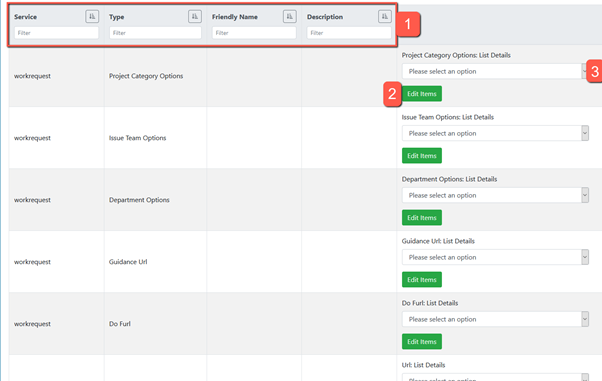Edit Items for Issue Team Options
Image resolution: width=602 pixels, height=381 pixels.
pyautogui.click(x=422, y=156)
